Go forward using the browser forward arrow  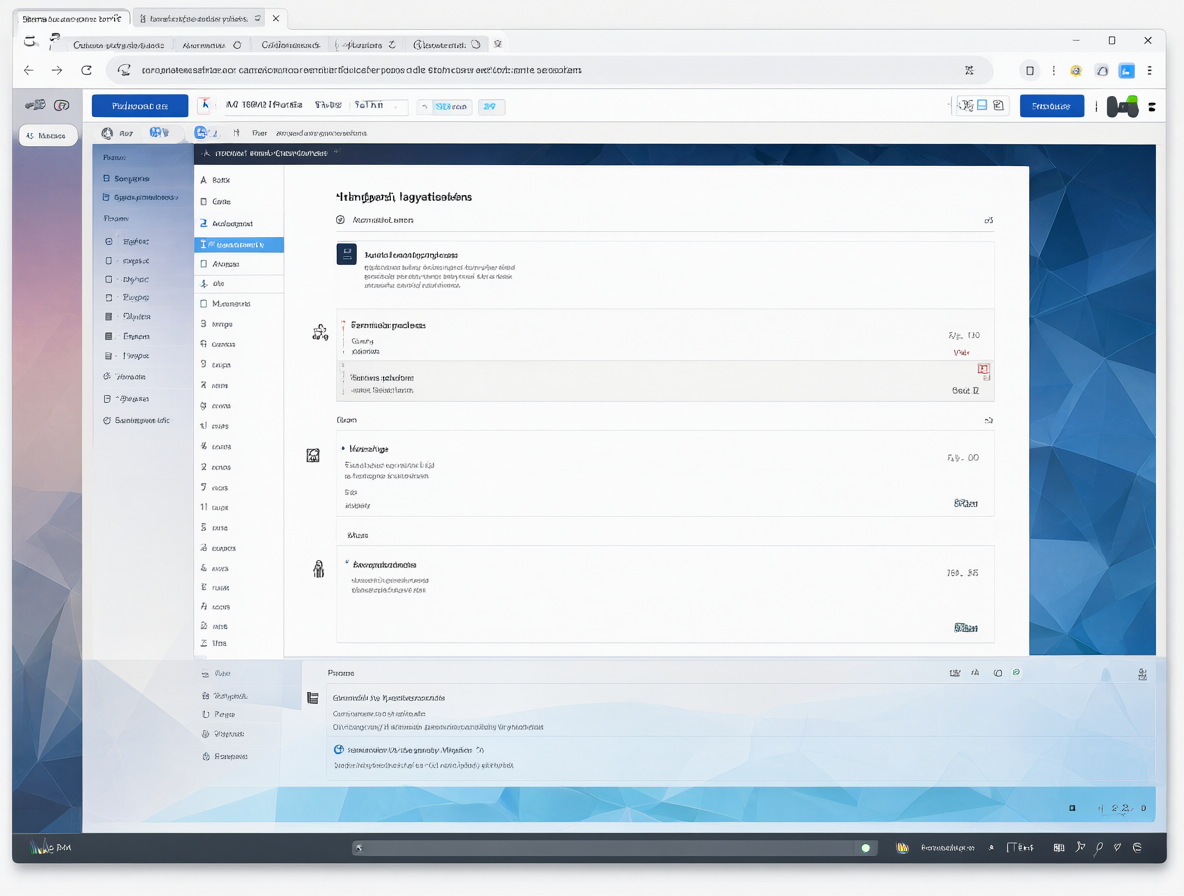click(57, 70)
